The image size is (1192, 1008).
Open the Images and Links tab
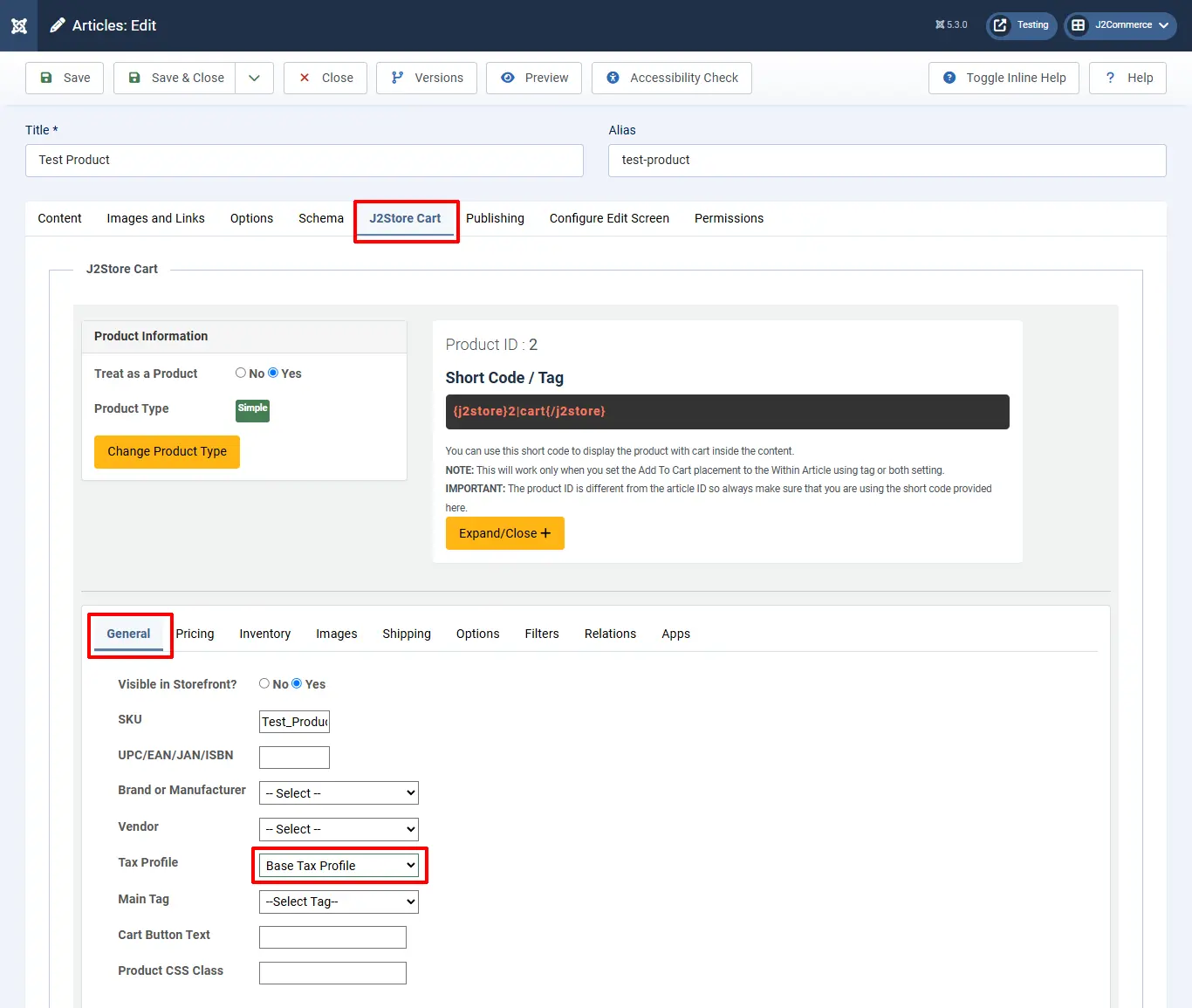156,218
